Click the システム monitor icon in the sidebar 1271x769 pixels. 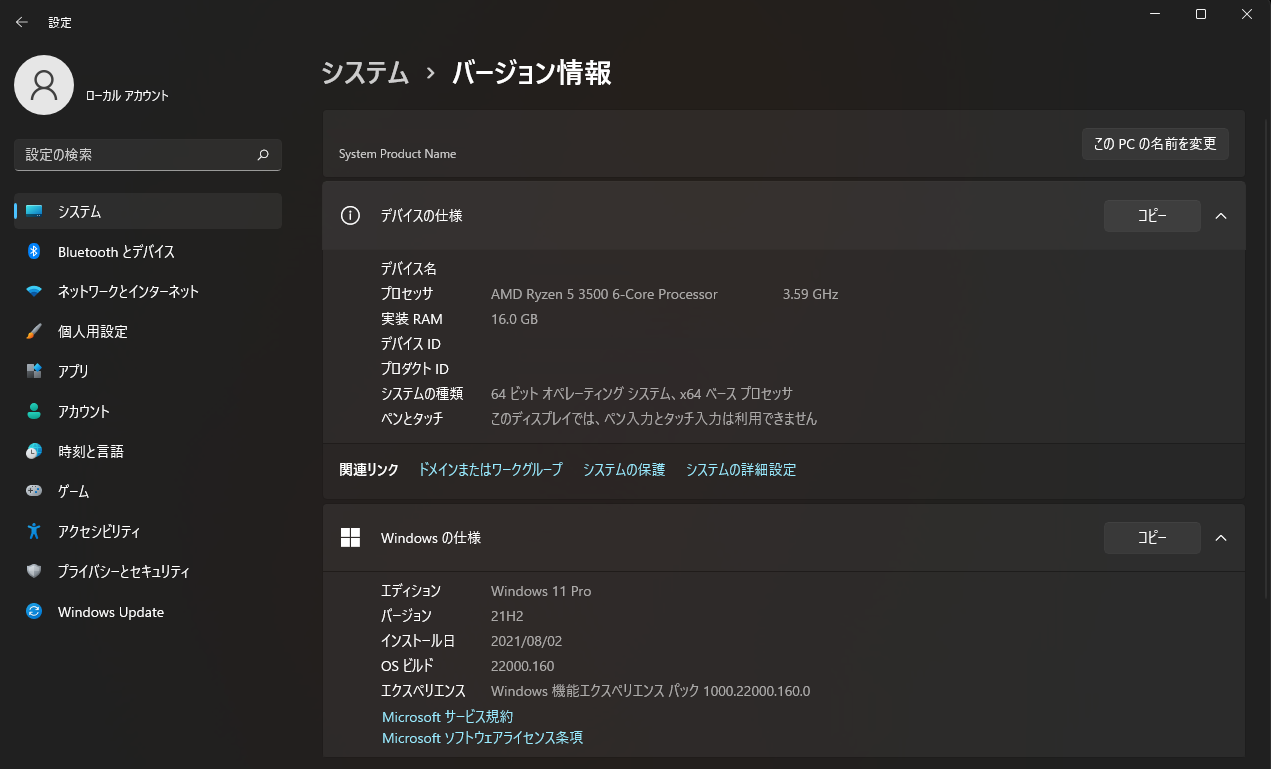[x=34, y=211]
